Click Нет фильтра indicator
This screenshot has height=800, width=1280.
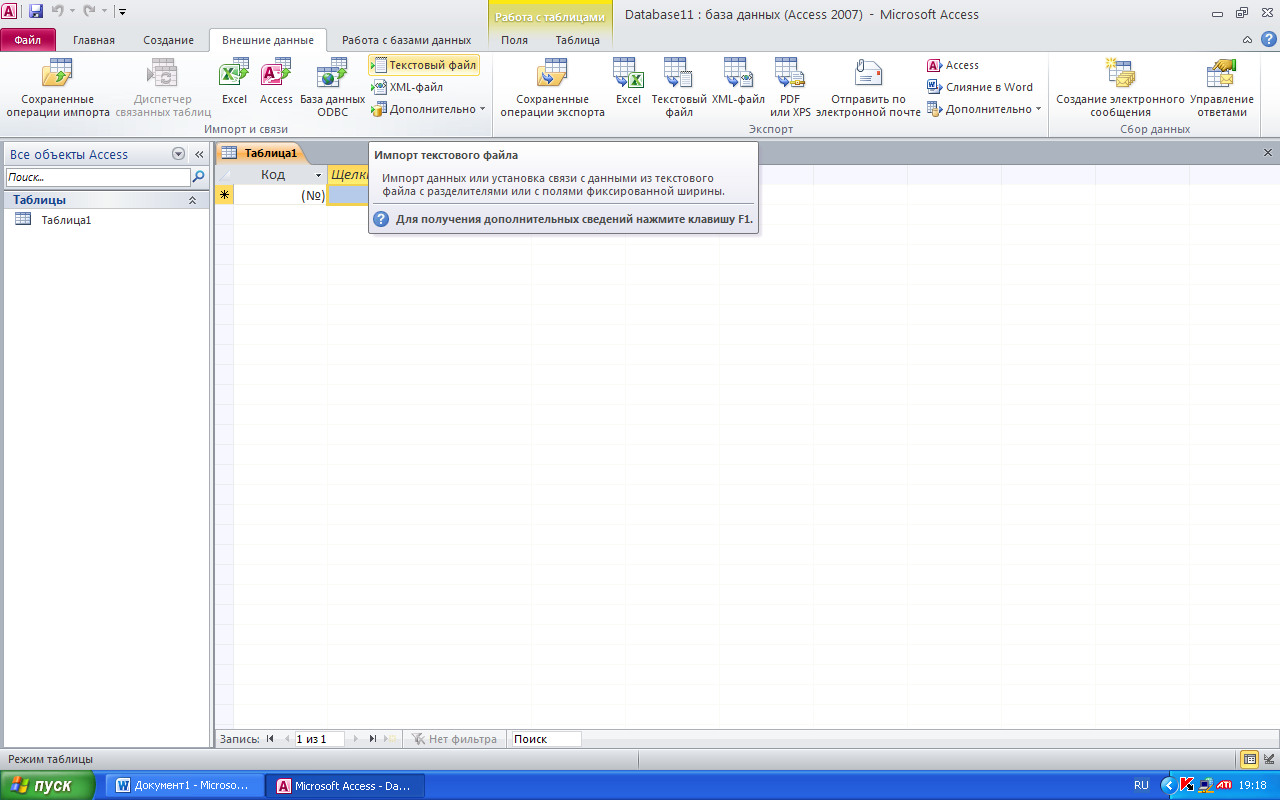click(454, 739)
